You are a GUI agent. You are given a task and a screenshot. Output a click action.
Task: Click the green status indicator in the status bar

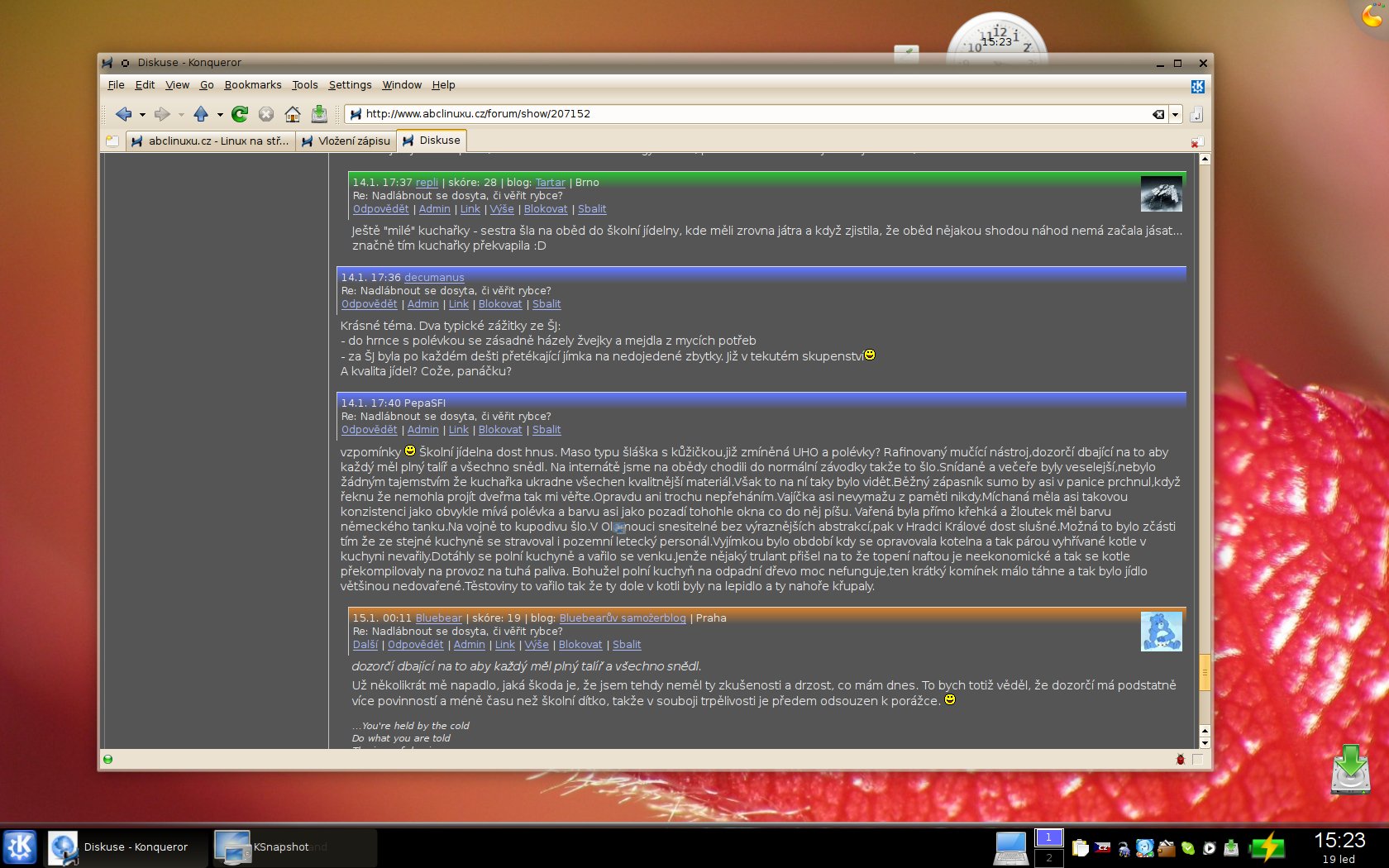click(107, 759)
